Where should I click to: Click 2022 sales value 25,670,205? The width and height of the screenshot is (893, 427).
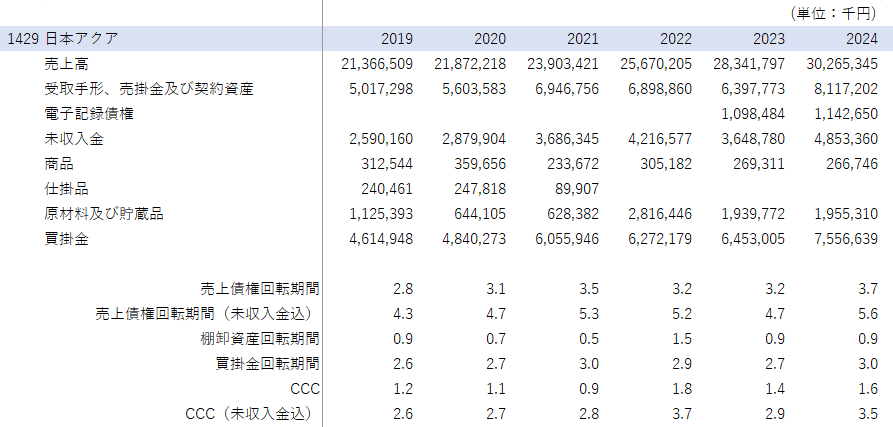pyautogui.click(x=655, y=64)
